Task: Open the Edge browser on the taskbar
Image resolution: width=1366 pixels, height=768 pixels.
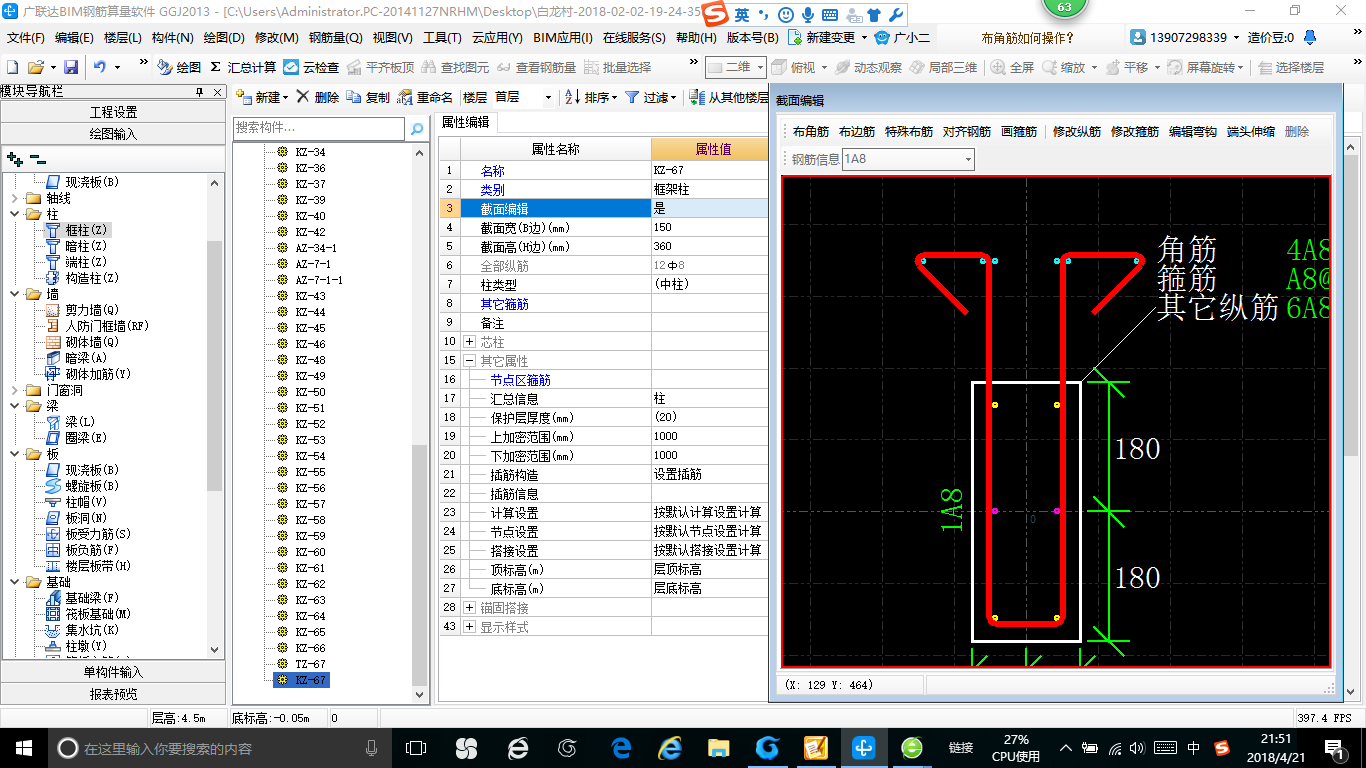Action: 621,747
